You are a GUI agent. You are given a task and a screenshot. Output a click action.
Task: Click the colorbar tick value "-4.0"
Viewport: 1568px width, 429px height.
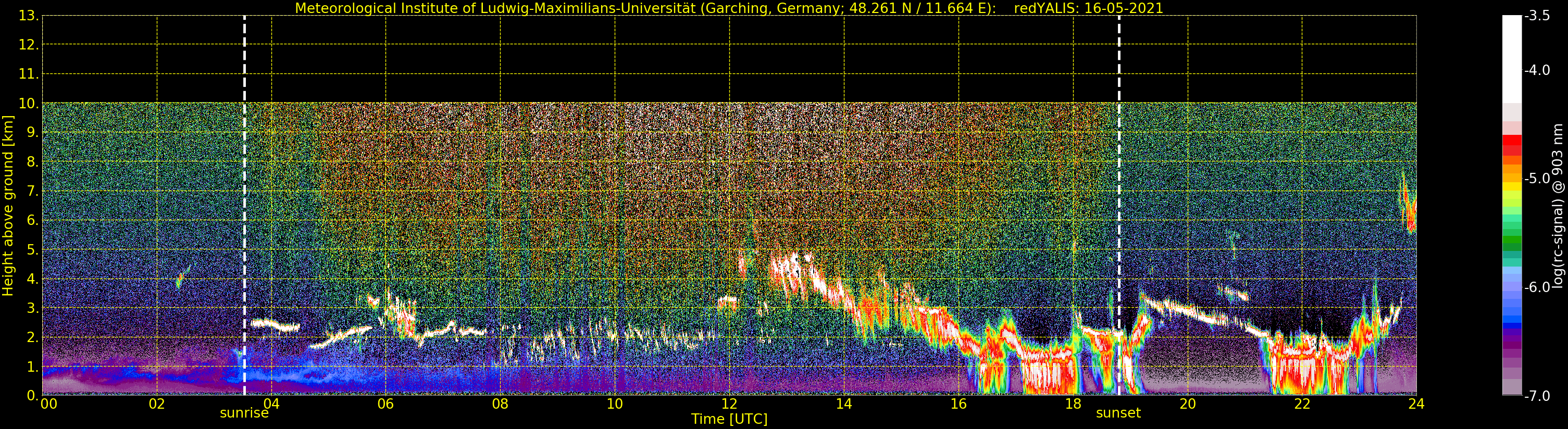1537,70
